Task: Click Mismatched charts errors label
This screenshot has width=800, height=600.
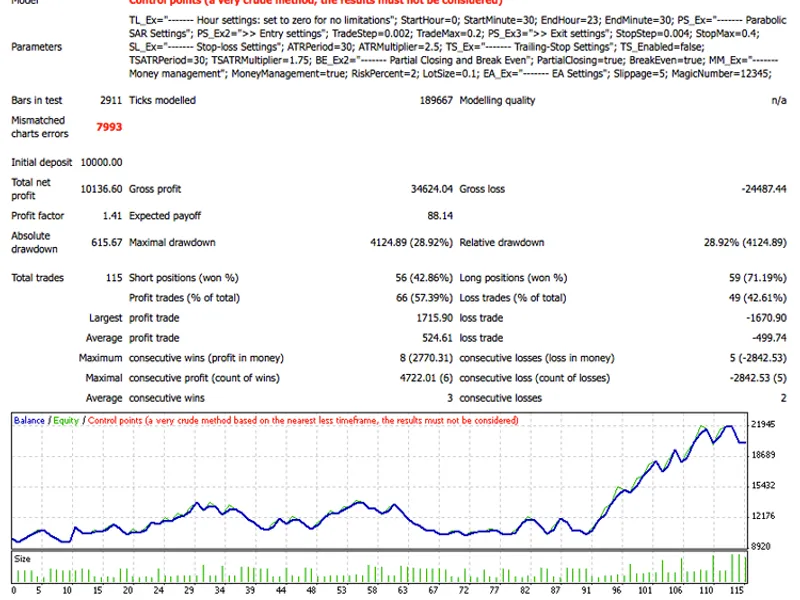Action: click(40, 127)
